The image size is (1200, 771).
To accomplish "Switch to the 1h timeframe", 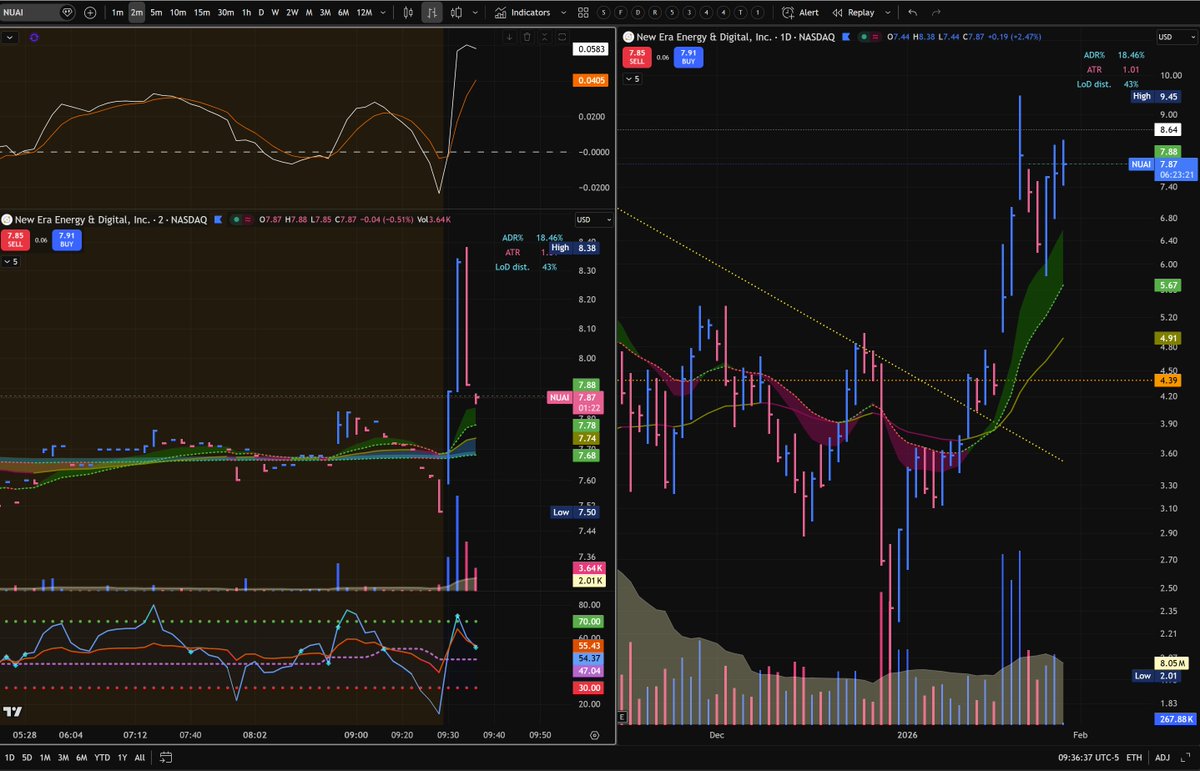I will tap(246, 13).
